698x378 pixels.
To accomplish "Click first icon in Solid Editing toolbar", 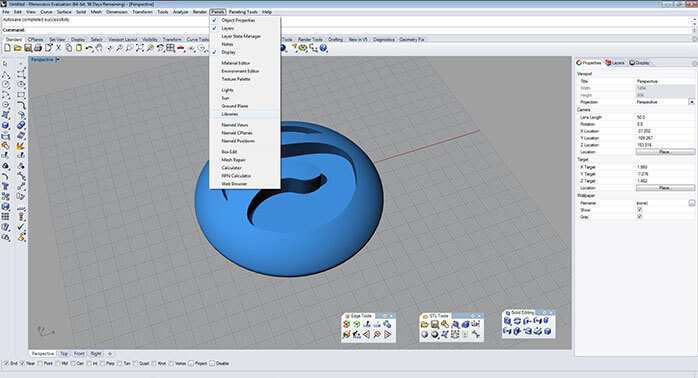I will (x=507, y=321).
